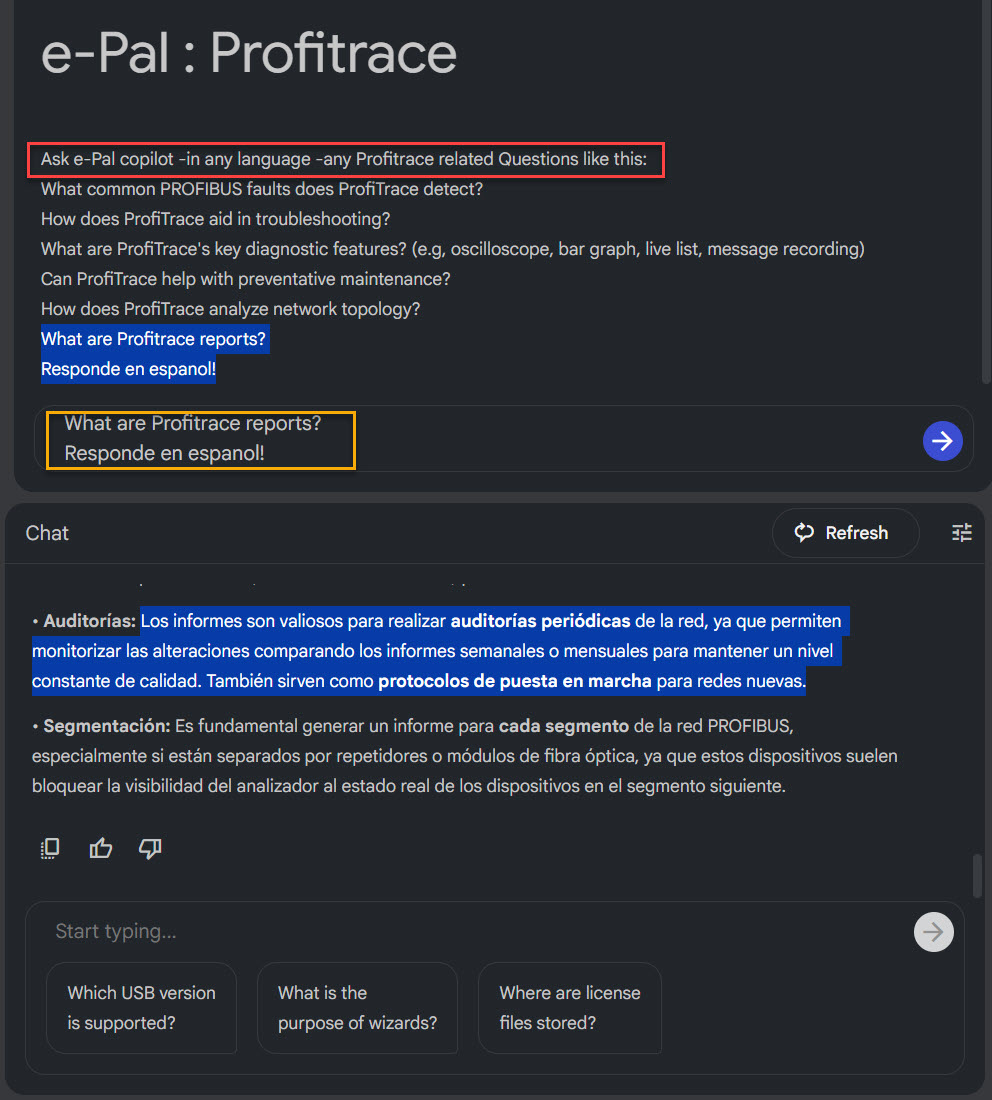Click the highlighted "What are Profitrace reports?" question
This screenshot has width=992, height=1100.
pyautogui.click(x=153, y=338)
